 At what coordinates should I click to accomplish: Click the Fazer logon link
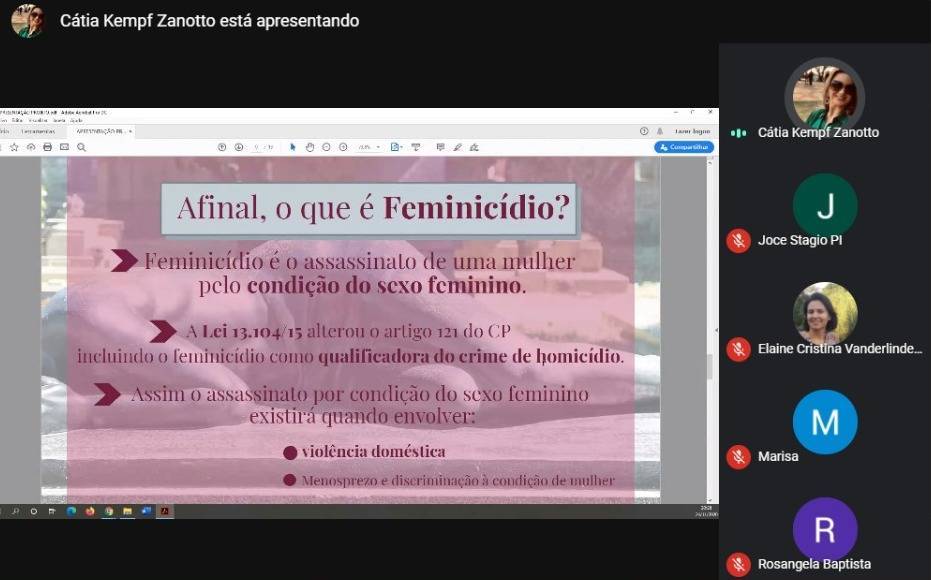[x=692, y=131]
